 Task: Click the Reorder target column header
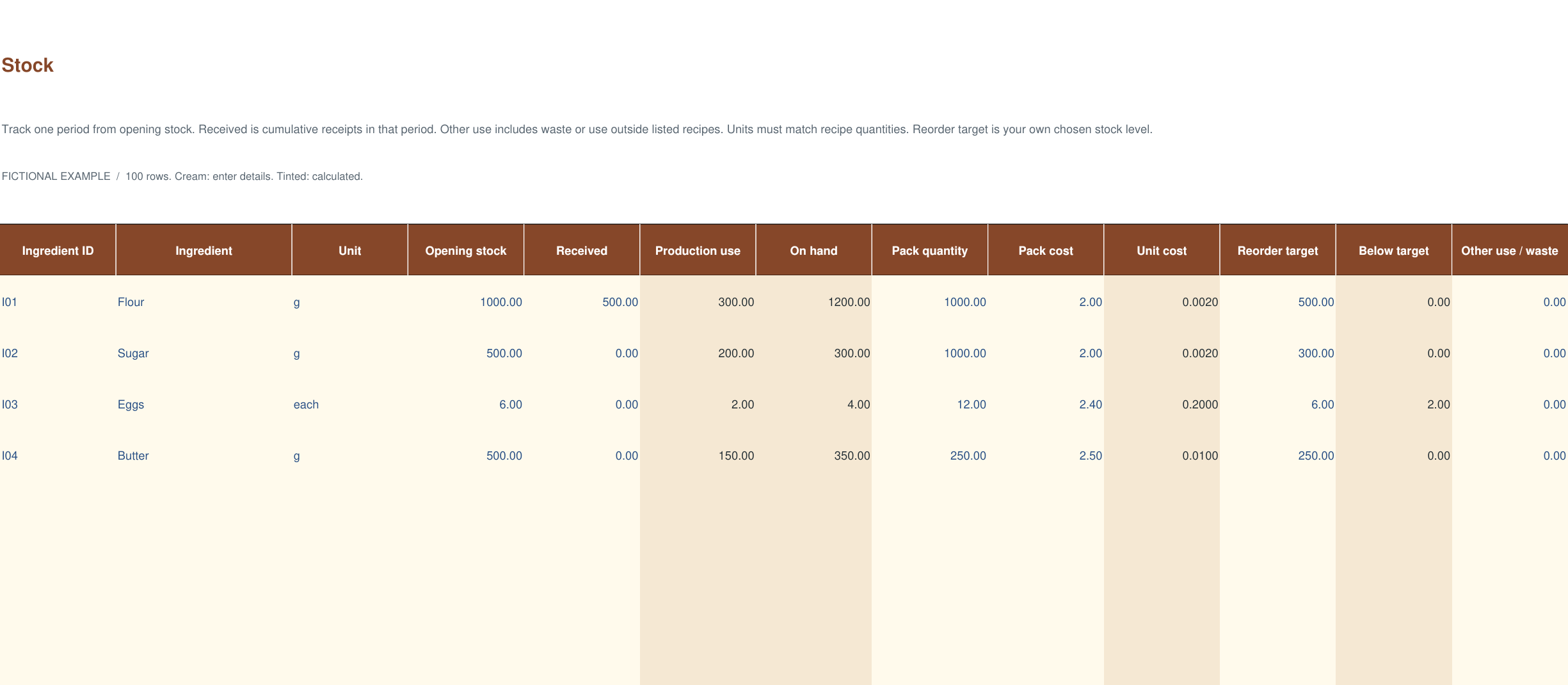pos(1277,250)
